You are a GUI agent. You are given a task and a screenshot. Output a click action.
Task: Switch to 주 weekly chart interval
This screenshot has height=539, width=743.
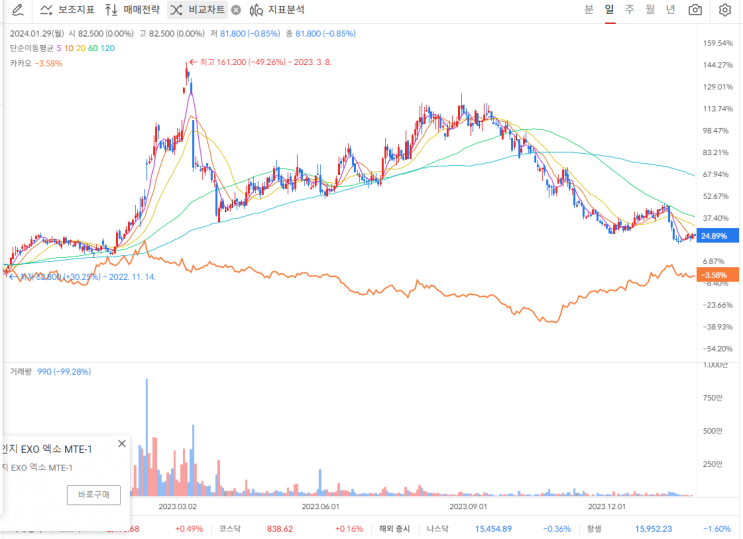pyautogui.click(x=630, y=9)
